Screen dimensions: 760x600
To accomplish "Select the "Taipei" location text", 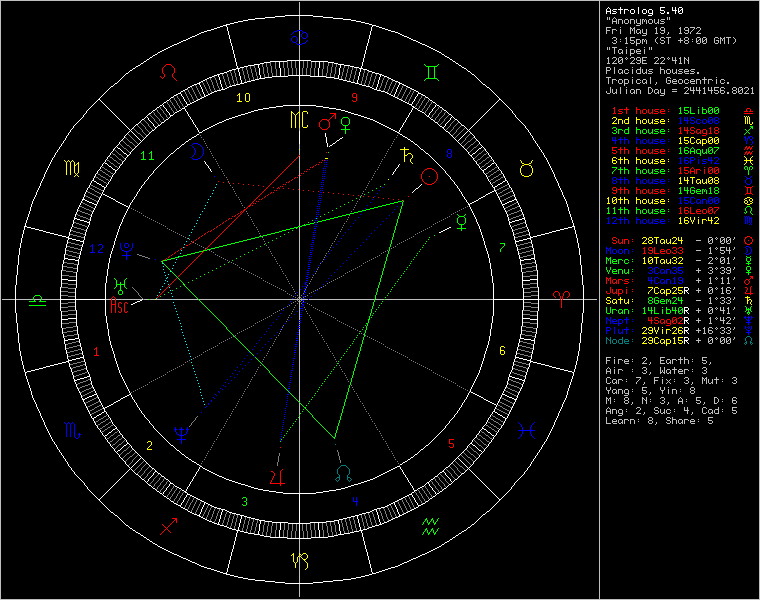I will pyautogui.click(x=629, y=51).
